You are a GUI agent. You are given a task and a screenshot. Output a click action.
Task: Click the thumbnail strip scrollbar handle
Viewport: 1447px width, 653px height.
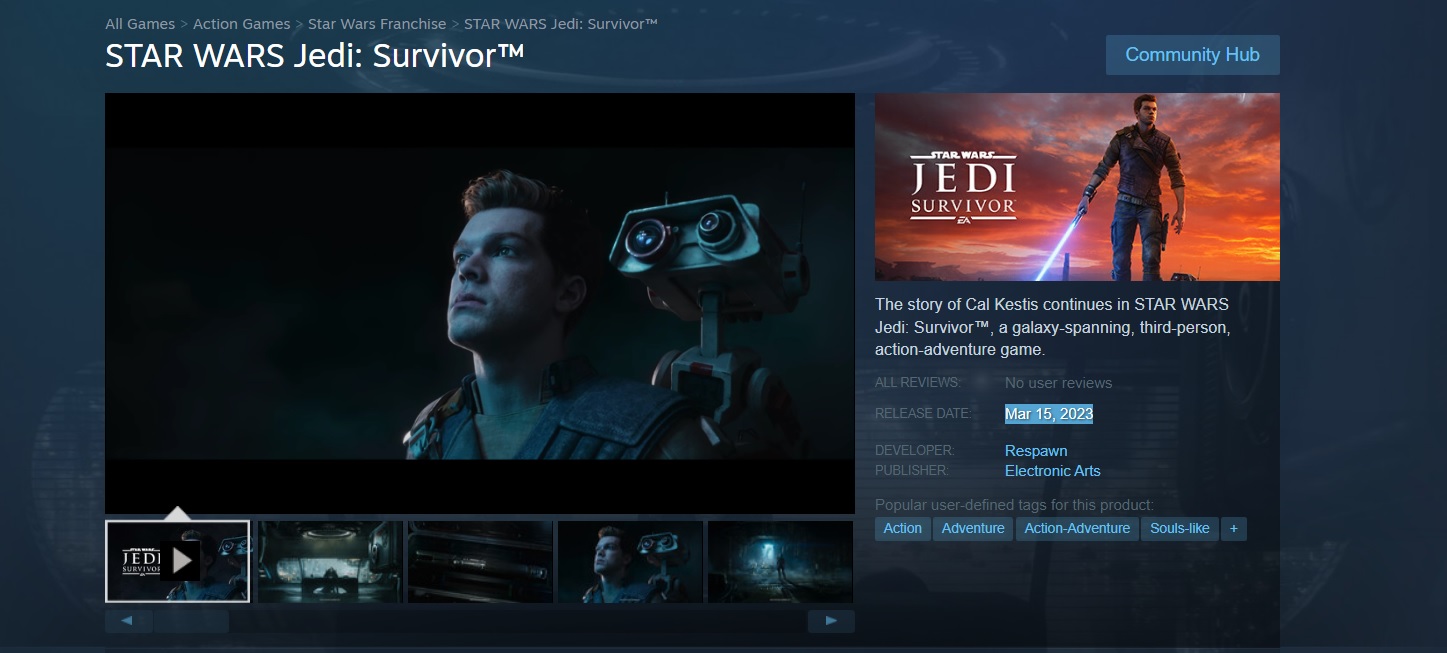tap(191, 621)
